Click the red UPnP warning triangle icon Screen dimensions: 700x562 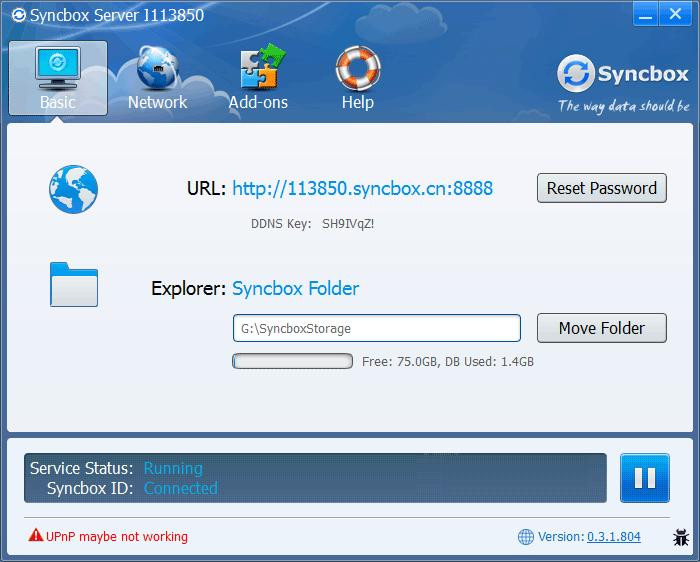coord(36,535)
